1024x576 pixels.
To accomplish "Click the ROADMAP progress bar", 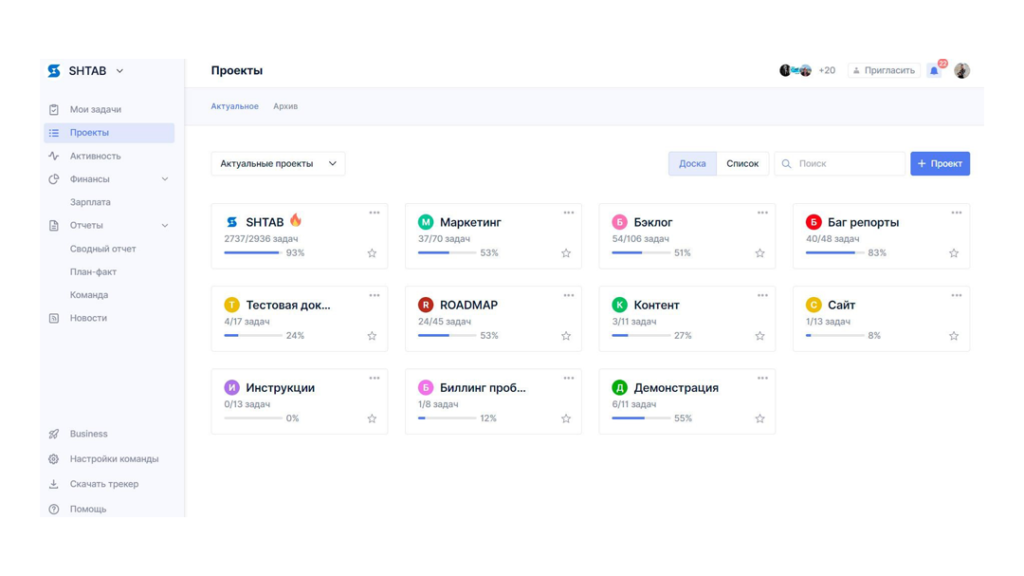I will 446,336.
